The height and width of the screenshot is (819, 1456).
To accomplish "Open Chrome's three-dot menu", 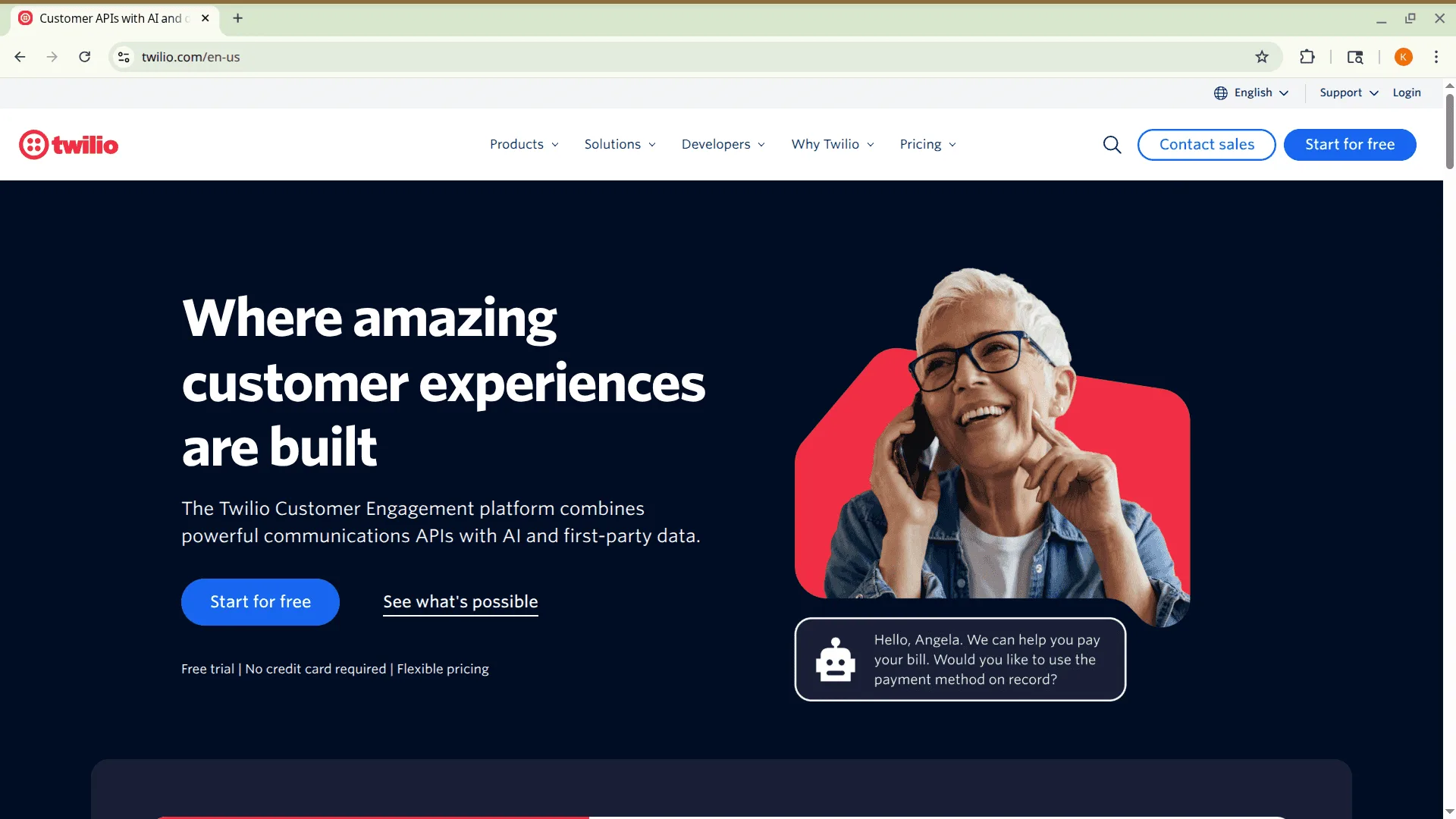I will pyautogui.click(x=1436, y=57).
